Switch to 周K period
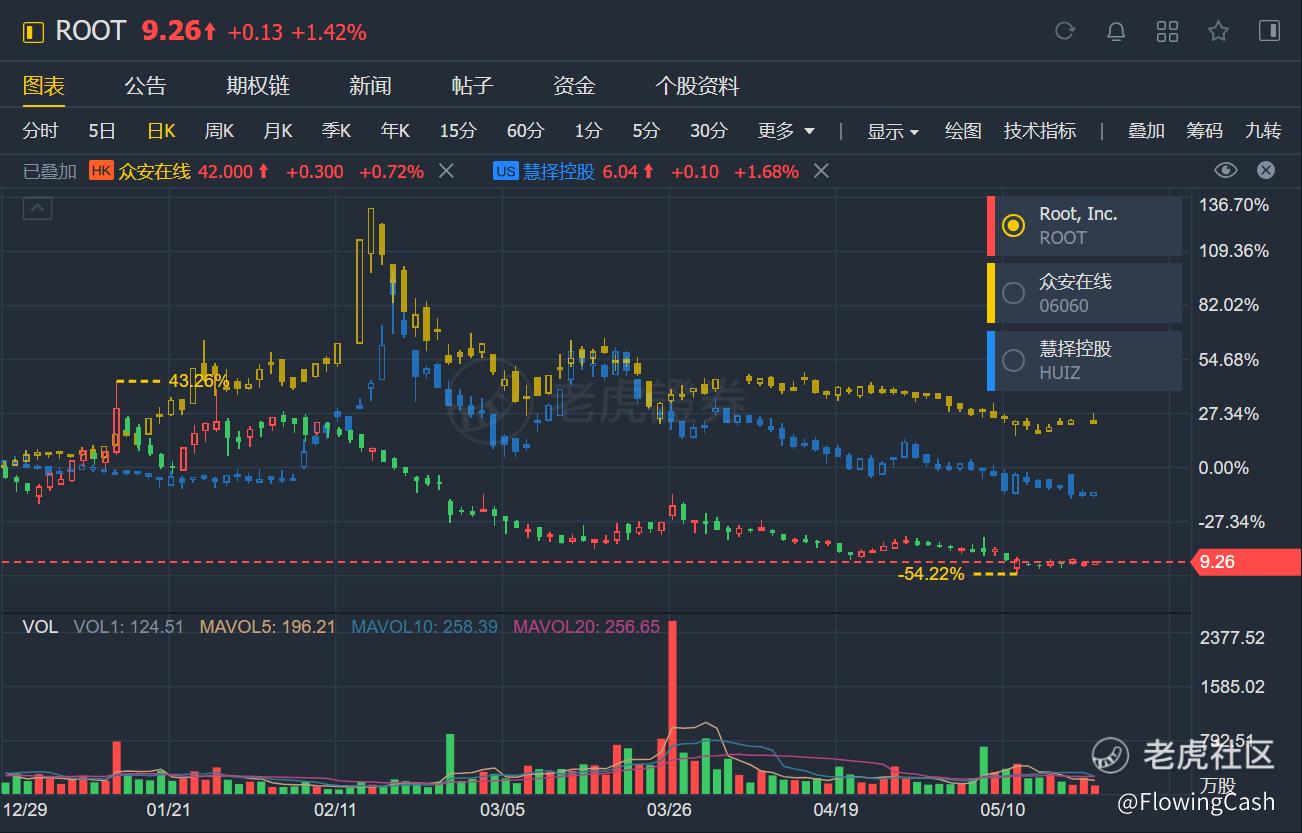Viewport: 1302px width, 833px height. (219, 131)
